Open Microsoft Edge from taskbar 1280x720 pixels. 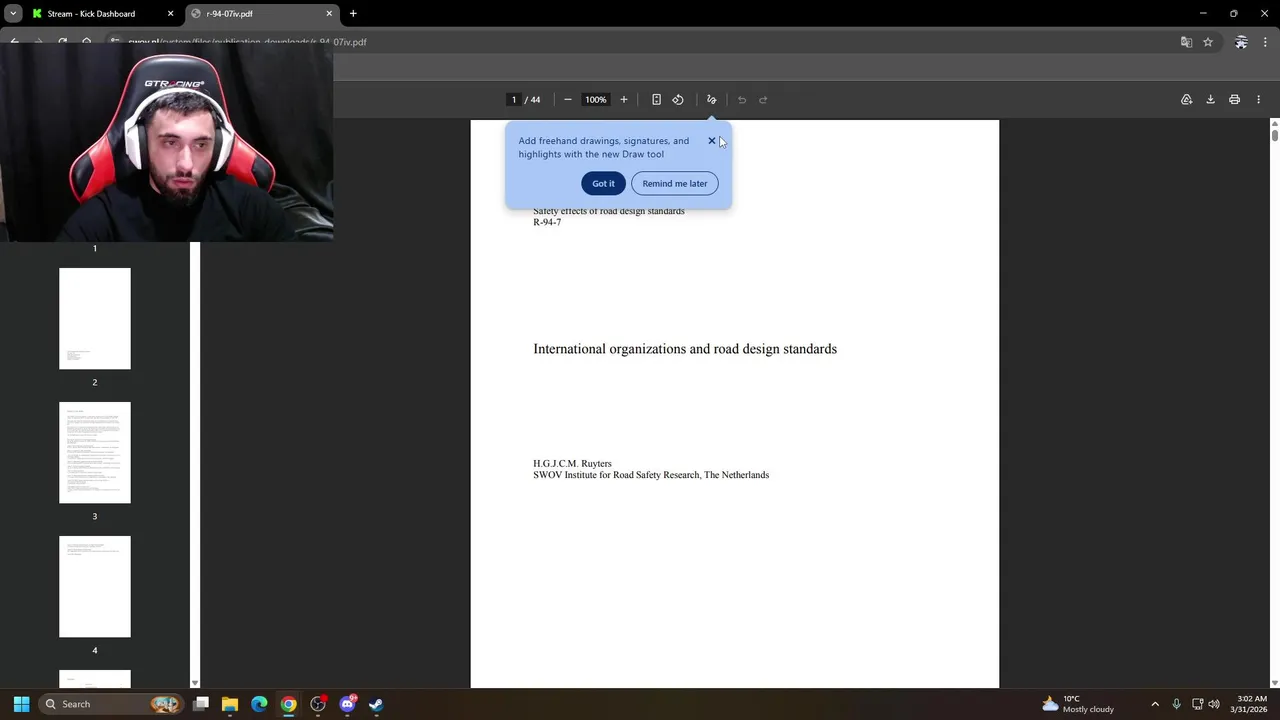click(259, 704)
